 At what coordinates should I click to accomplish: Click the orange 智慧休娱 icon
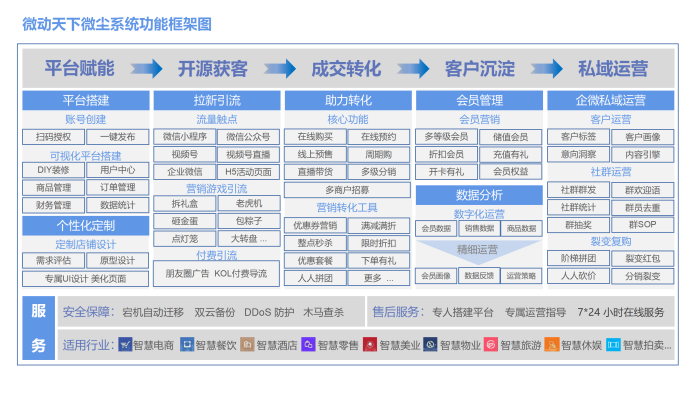point(552,345)
